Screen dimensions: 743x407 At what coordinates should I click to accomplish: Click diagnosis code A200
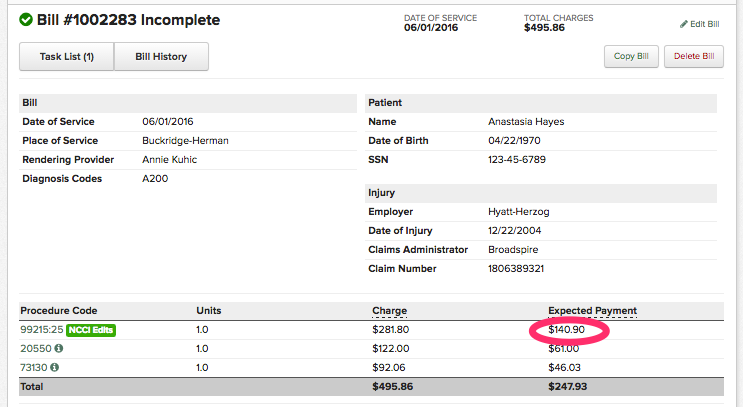[x=154, y=179]
